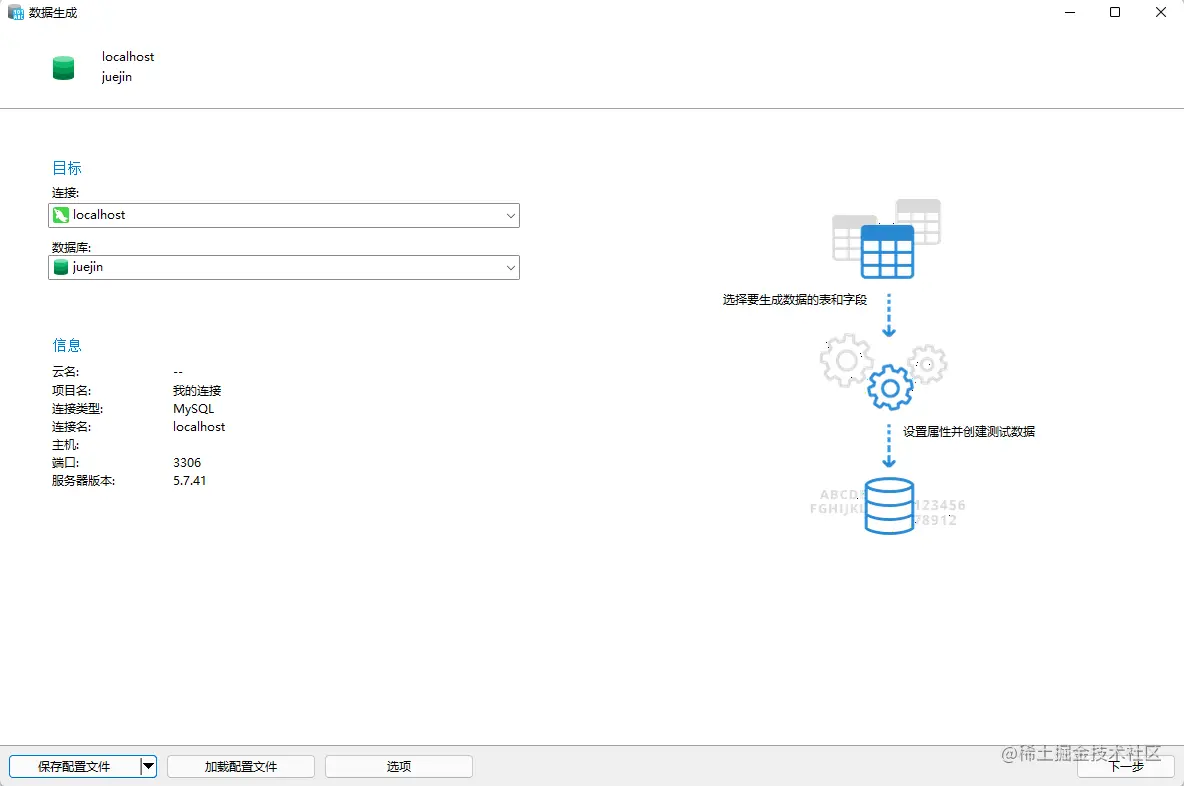This screenshot has height=786, width=1184.
Task: Click the 服务器版本 label
Action: pos(83,481)
